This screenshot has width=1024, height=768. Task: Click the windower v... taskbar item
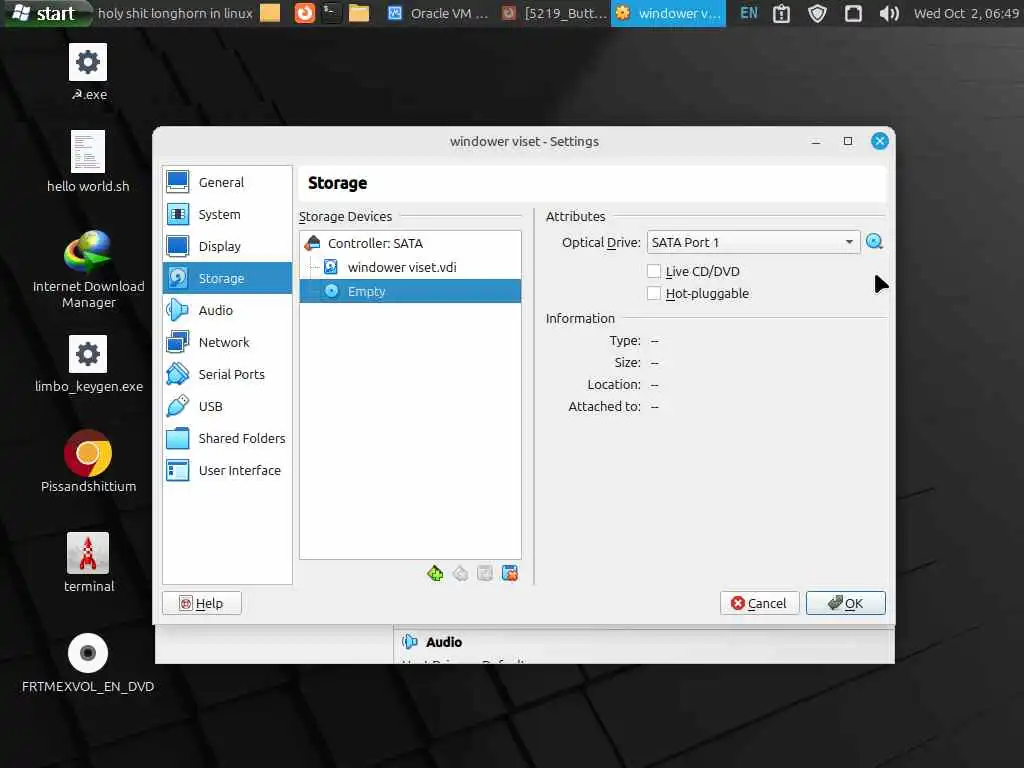click(x=668, y=13)
